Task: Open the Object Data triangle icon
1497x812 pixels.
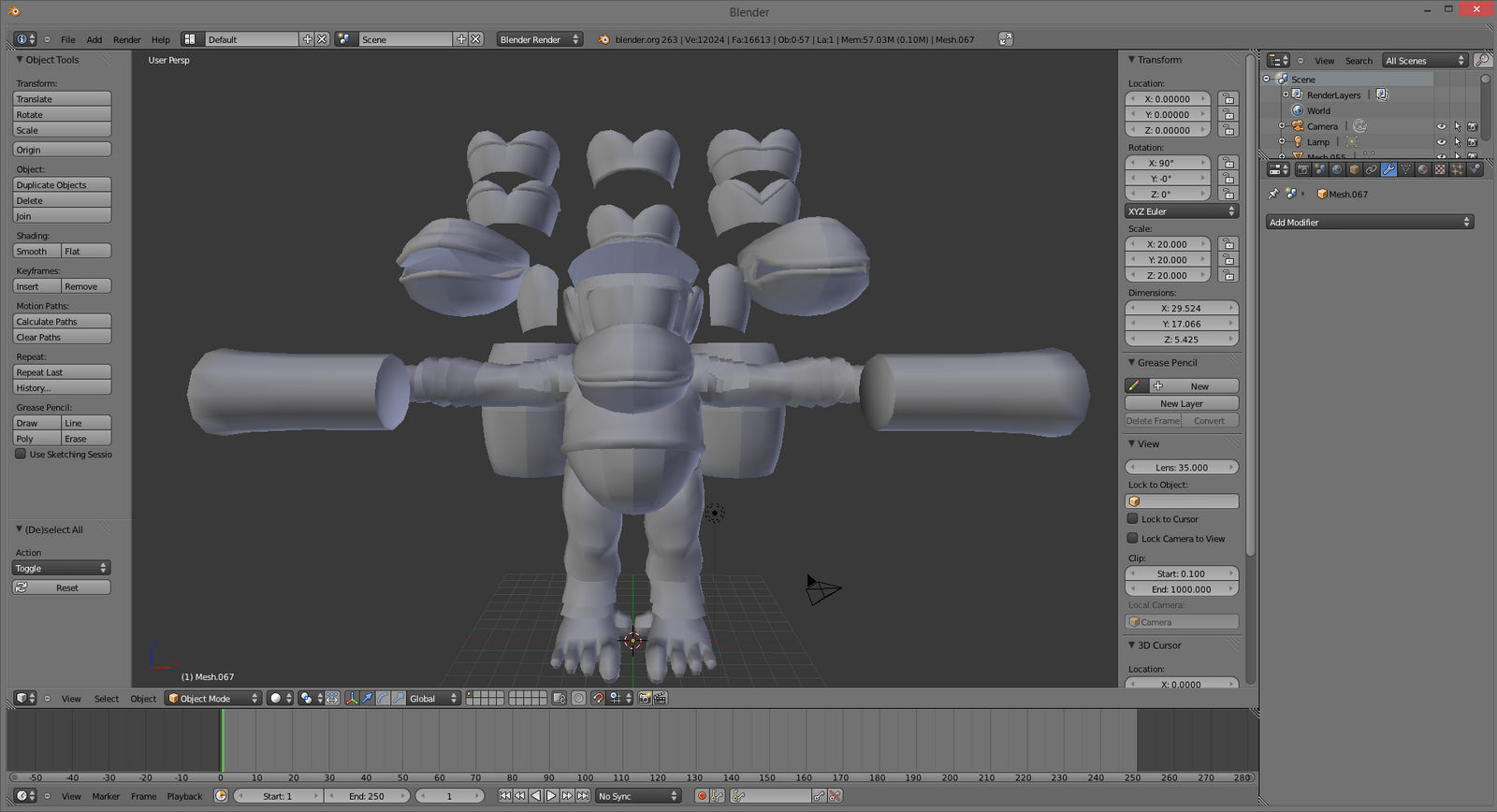Action: (x=1405, y=169)
